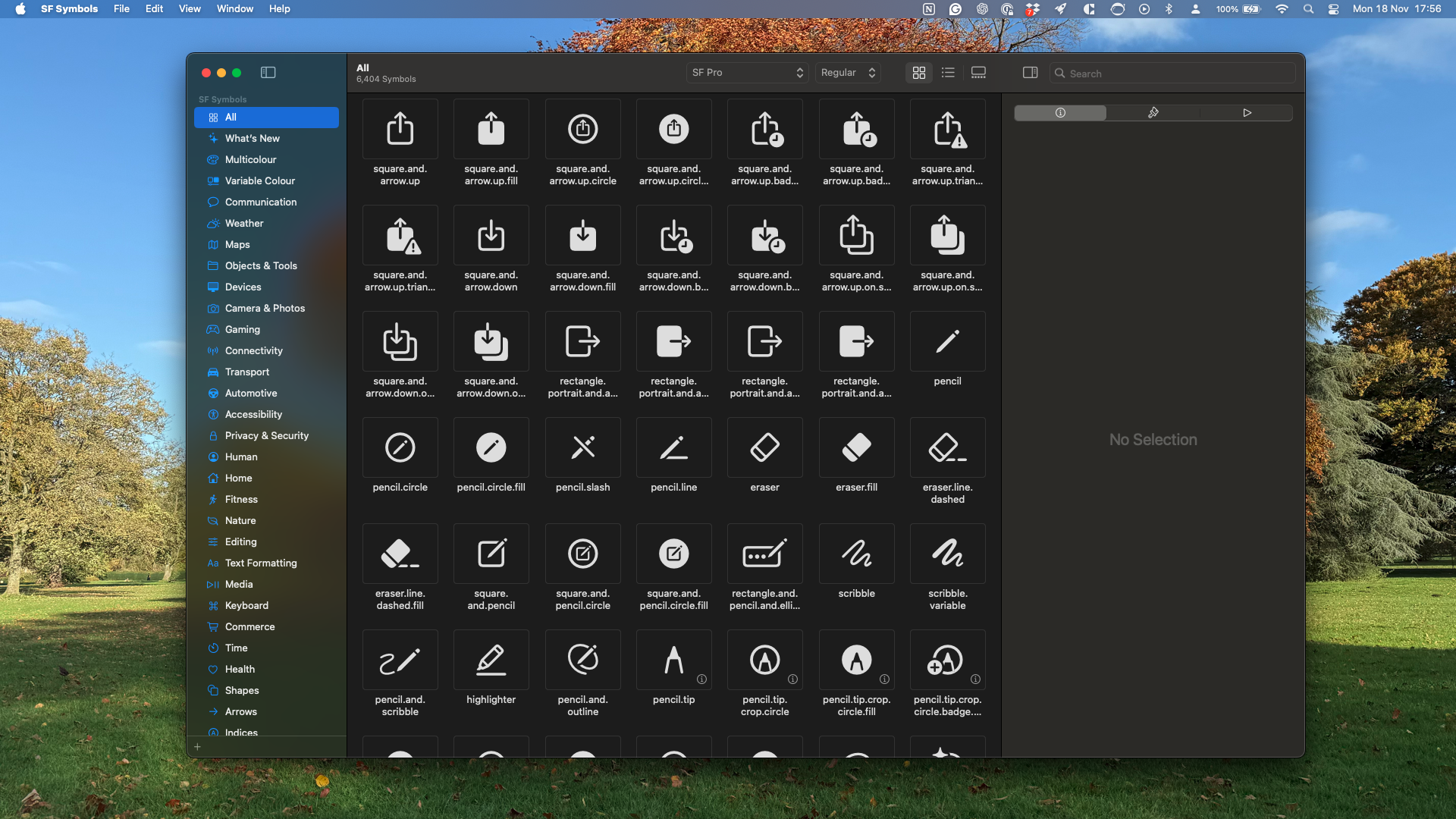Open Spotlight search in menu bar
Screen dimensions: 1456x819
[x=1308, y=9]
